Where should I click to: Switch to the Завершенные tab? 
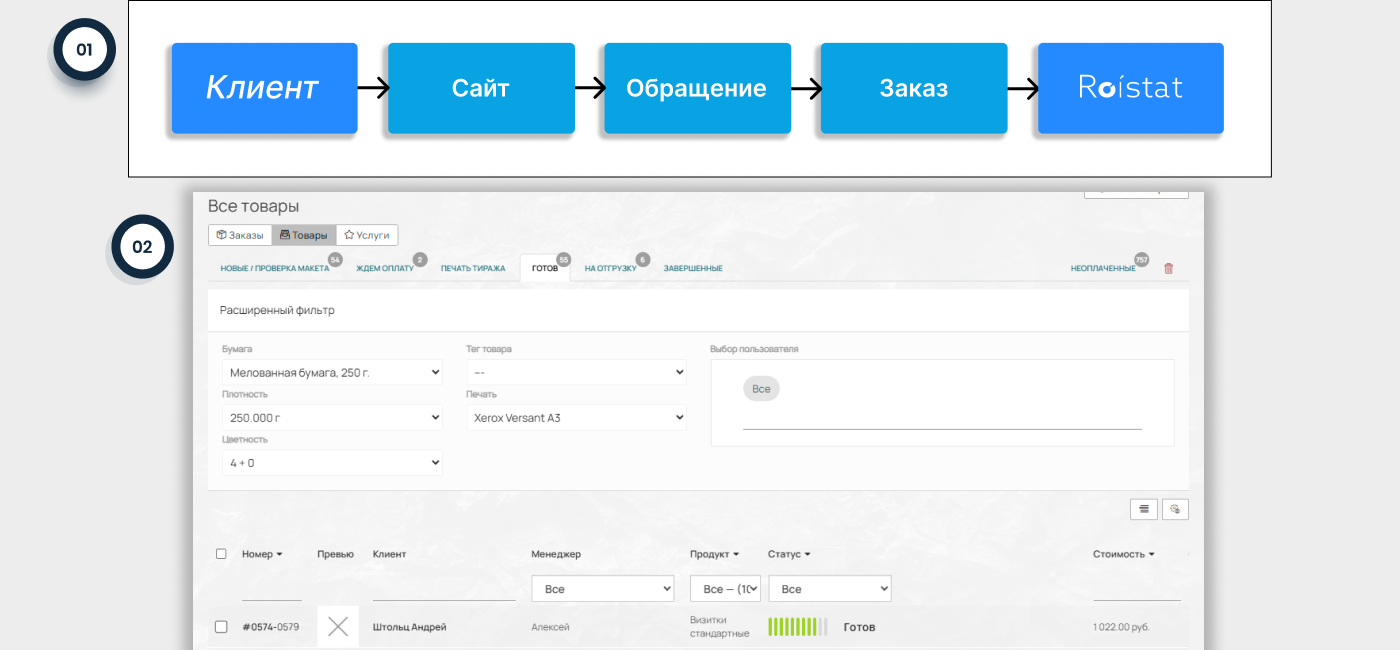(x=693, y=268)
